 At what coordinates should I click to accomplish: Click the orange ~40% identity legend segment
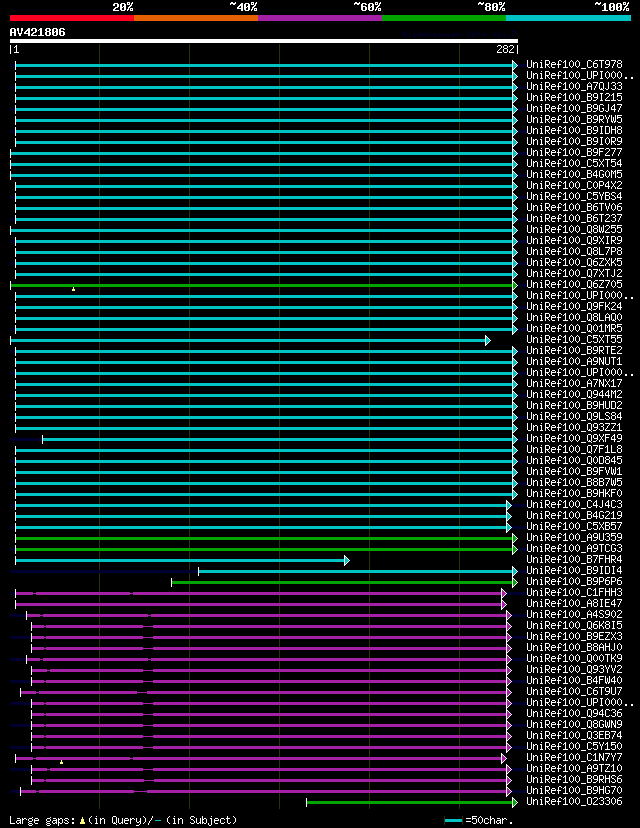point(196,18)
